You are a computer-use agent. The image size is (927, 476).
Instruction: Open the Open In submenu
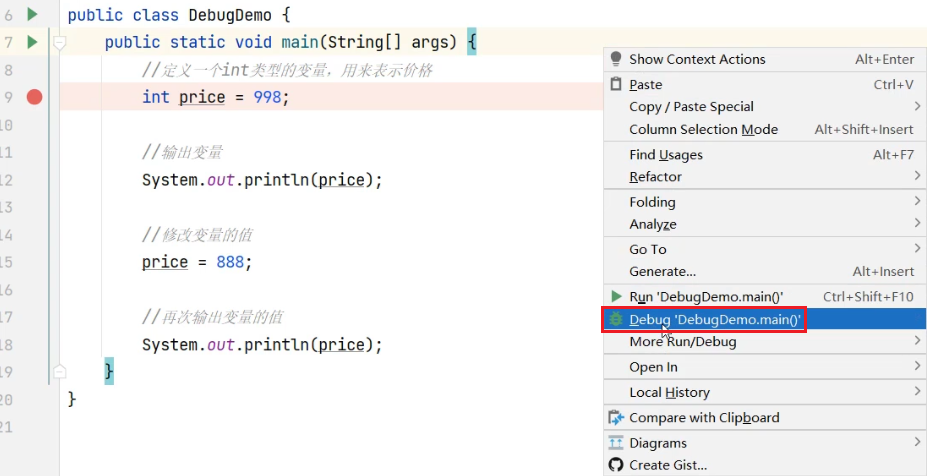pyautogui.click(x=764, y=367)
